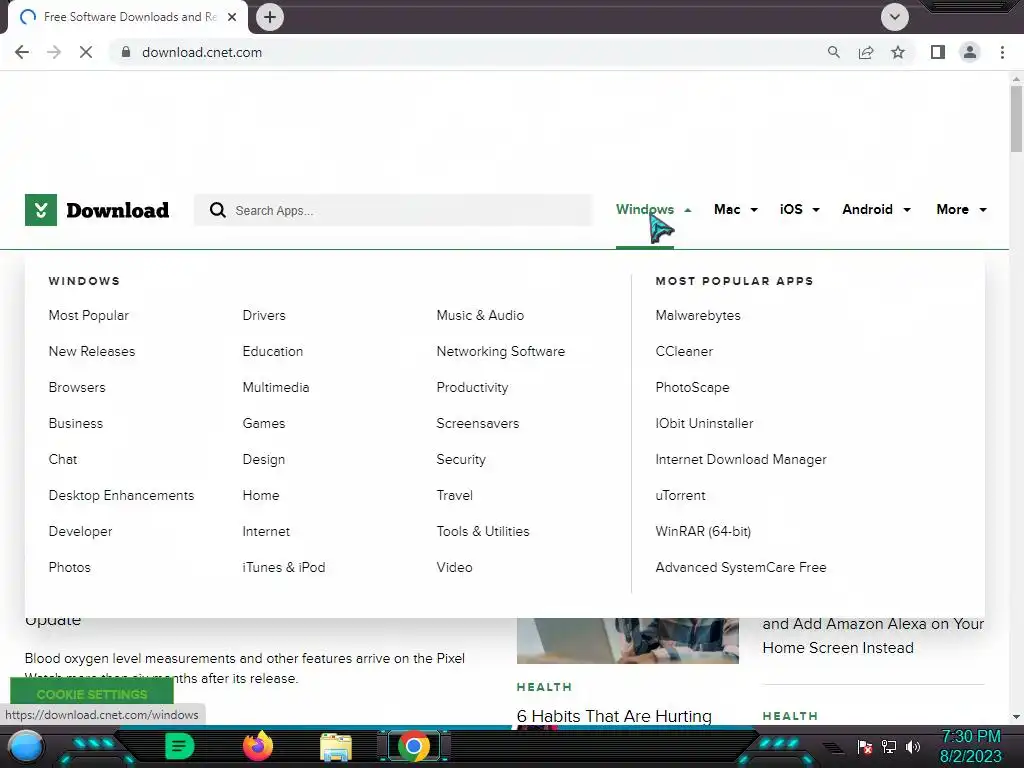Launch Firefox from the taskbar
Screen dimensions: 1024x768
[257, 746]
